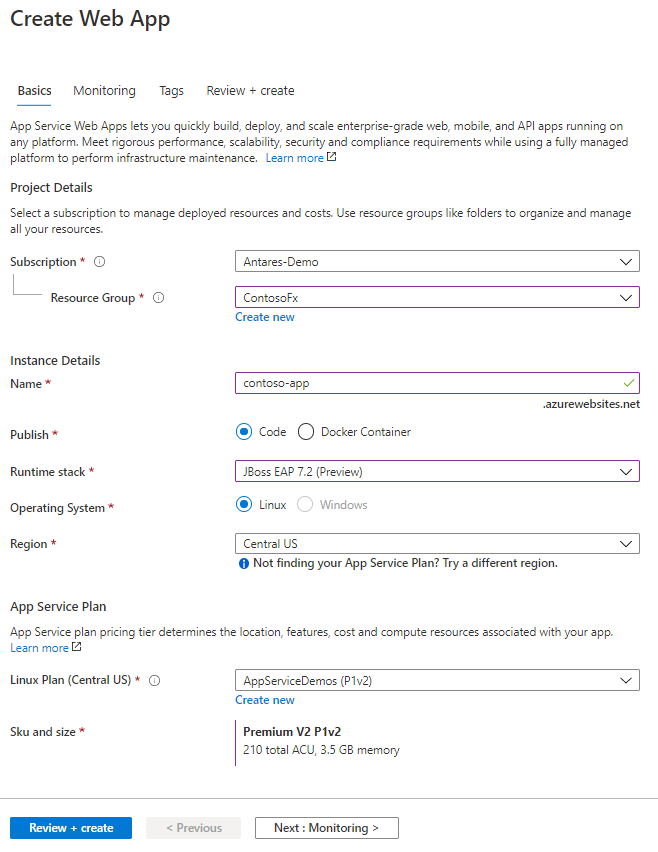Open the Runtime stack dropdown
The width and height of the screenshot is (658, 852).
(x=436, y=471)
